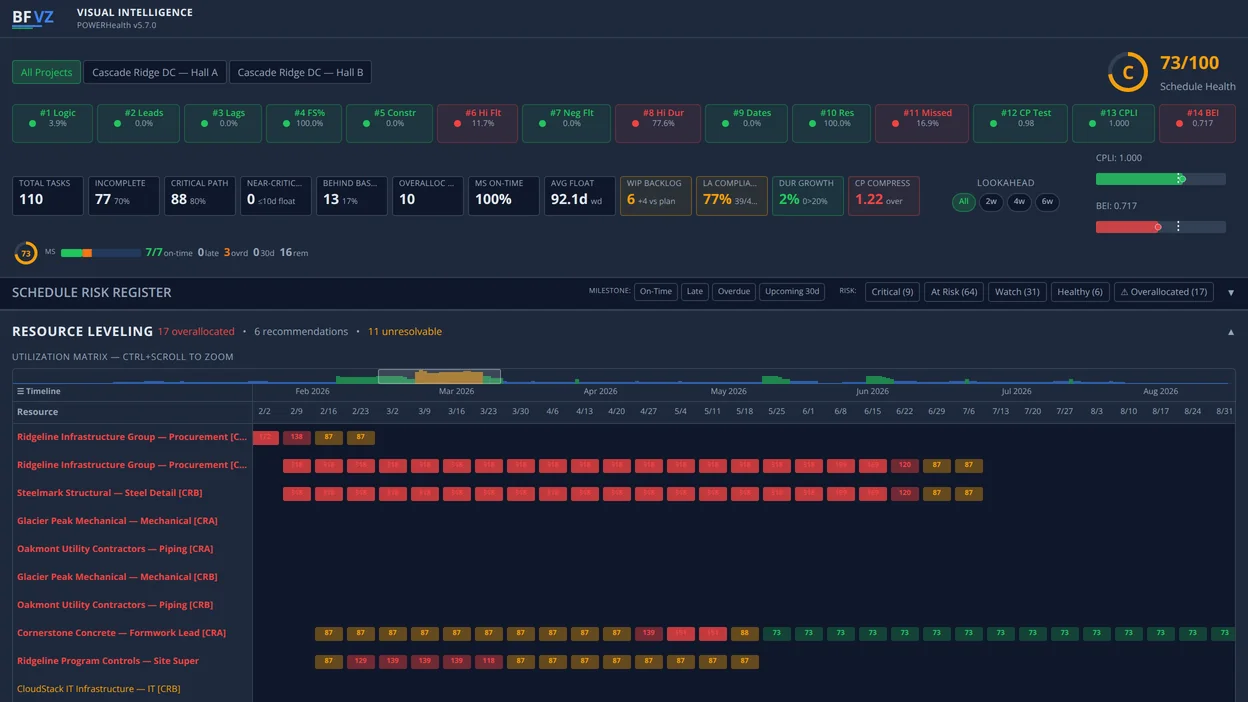1248x702 pixels.
Task: Click the highlighted minimap viewport window
Action: (x=439, y=376)
